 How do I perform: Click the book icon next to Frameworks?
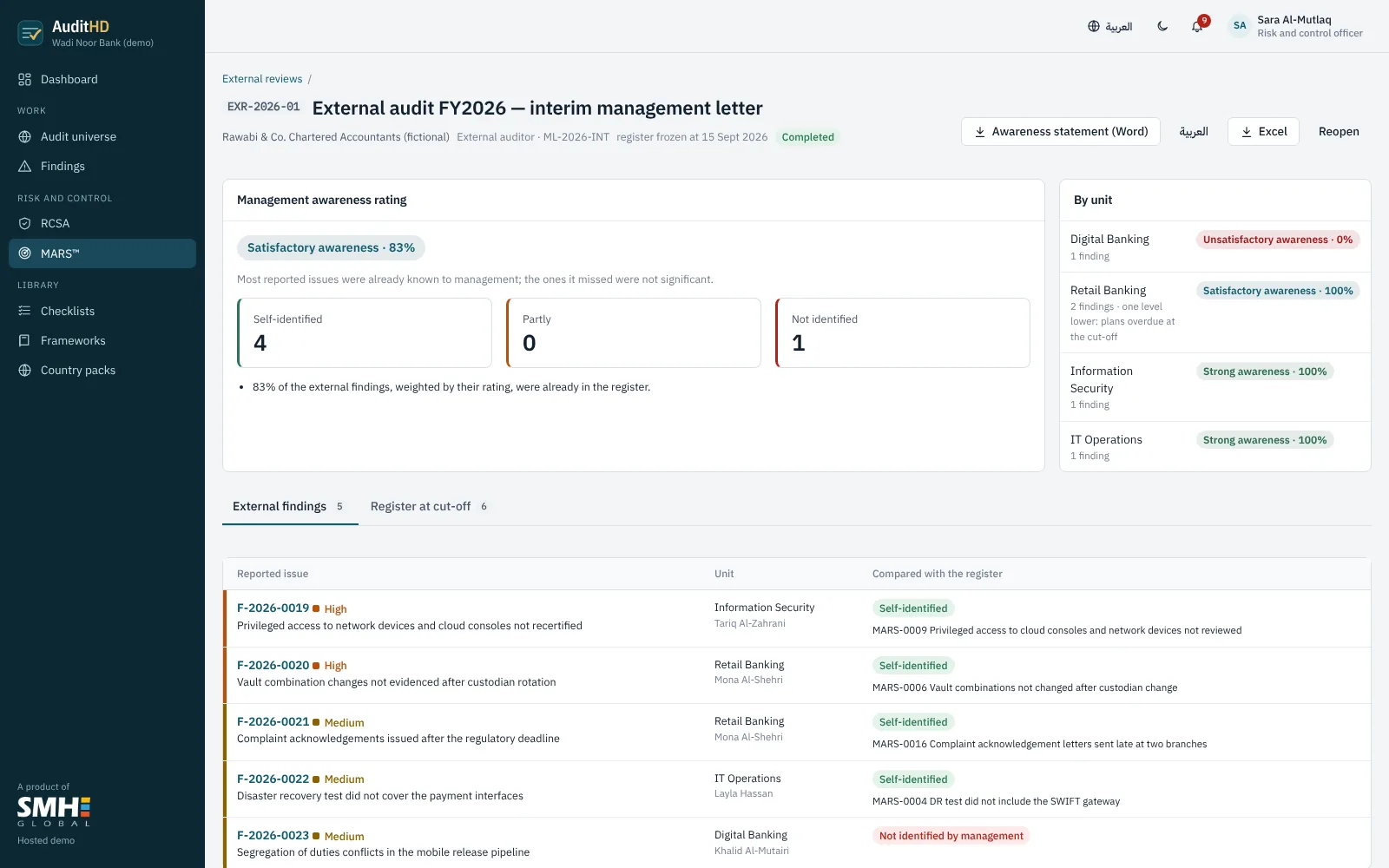pyautogui.click(x=24, y=340)
